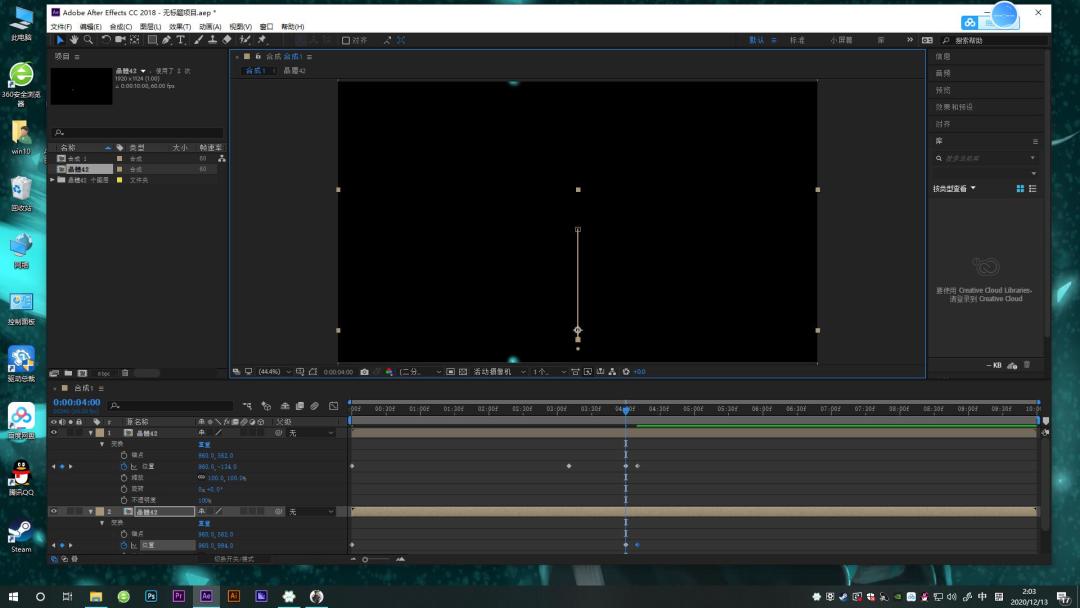Open the Graph Editor in timeline
The width and height of the screenshot is (1080, 608).
pyautogui.click(x=334, y=406)
